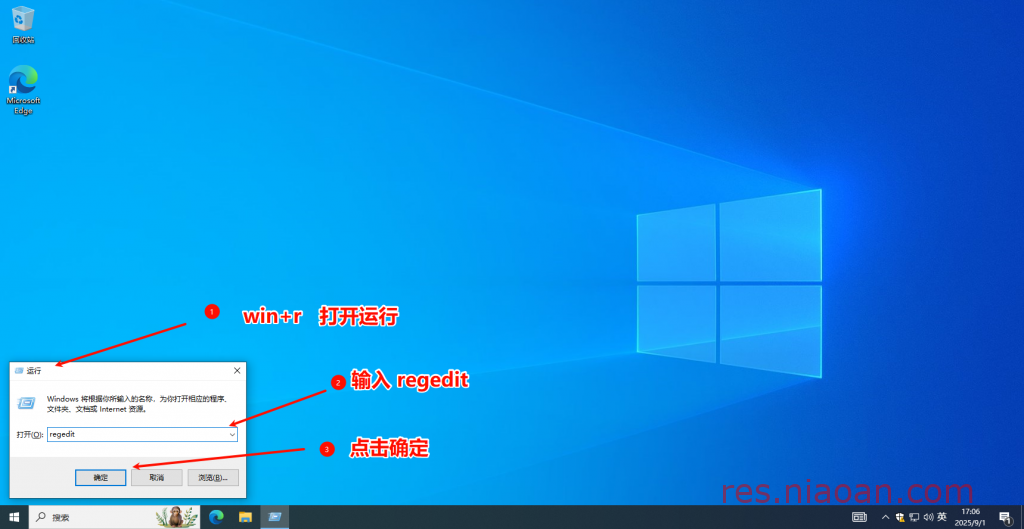This screenshot has height=529, width=1024.
Task: Click the taskbar search box
Action: (x=114, y=517)
